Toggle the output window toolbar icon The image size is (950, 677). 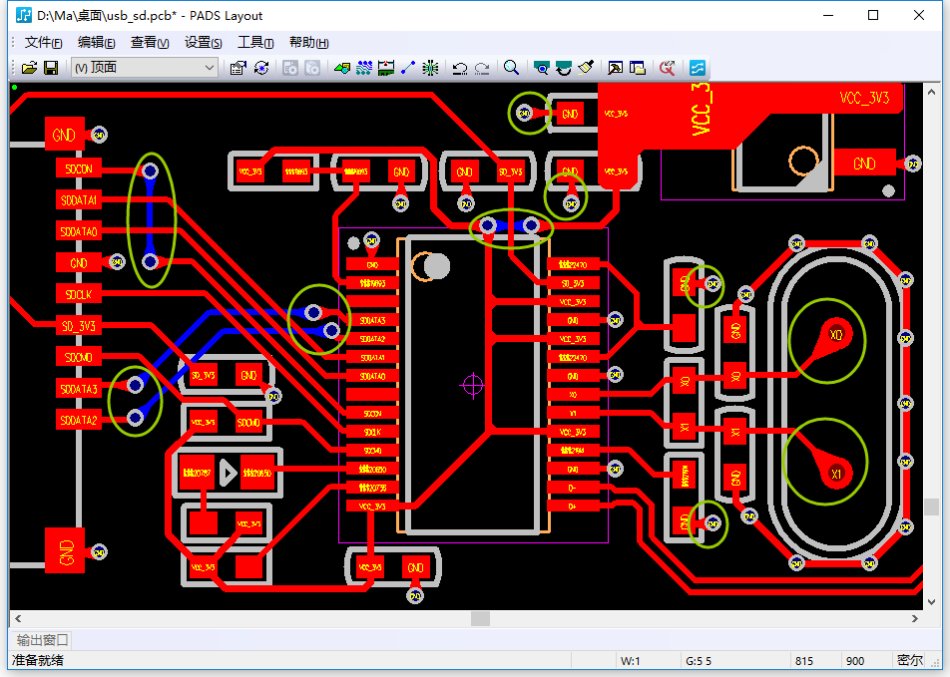tap(615, 68)
